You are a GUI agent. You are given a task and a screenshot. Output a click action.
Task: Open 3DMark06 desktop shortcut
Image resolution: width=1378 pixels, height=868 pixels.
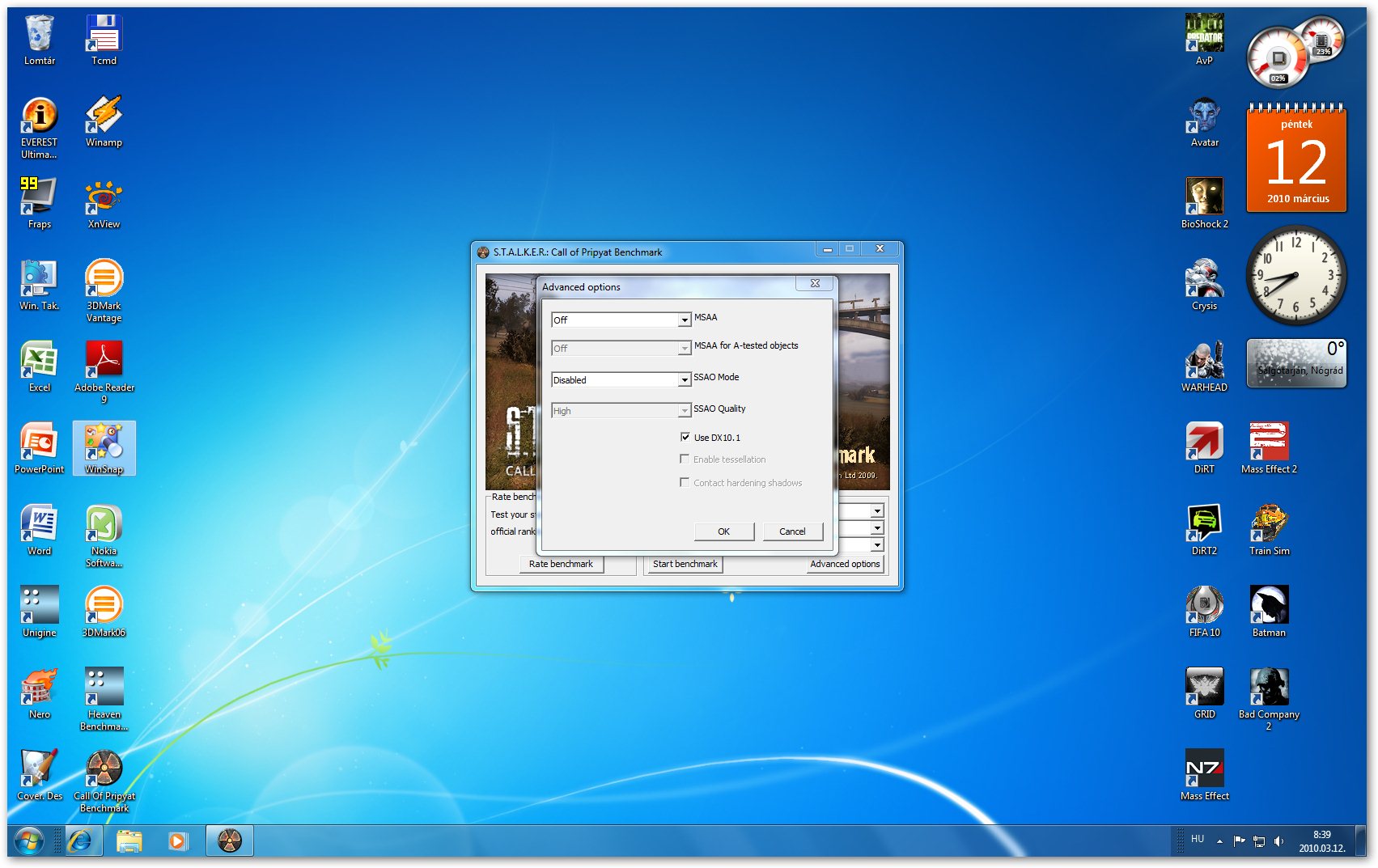pyautogui.click(x=104, y=612)
